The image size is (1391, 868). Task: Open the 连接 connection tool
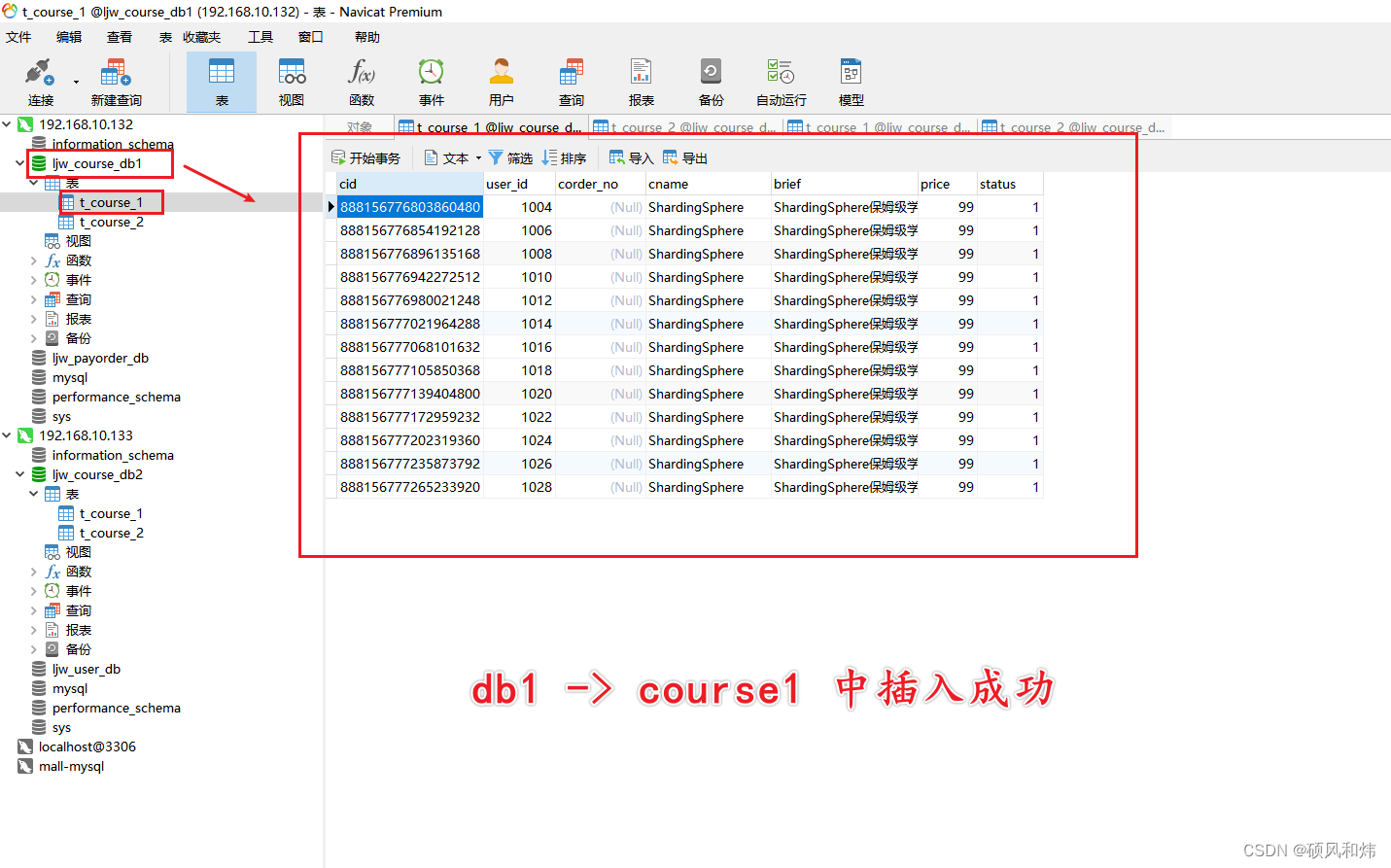(40, 82)
